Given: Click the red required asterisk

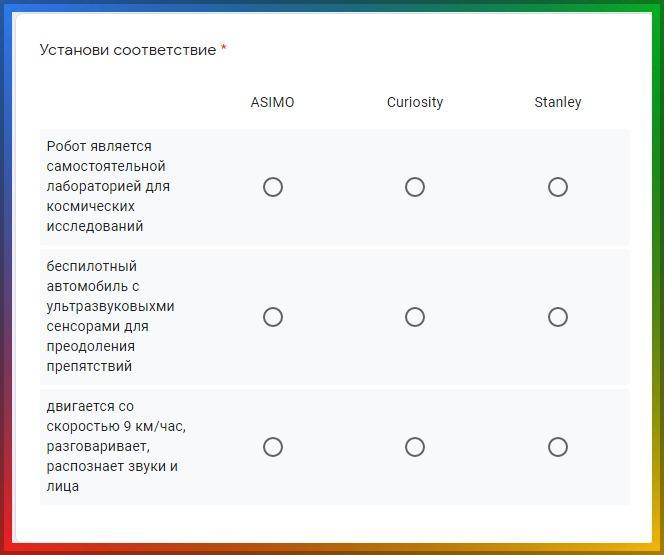Looking at the screenshot, I should [x=224, y=49].
